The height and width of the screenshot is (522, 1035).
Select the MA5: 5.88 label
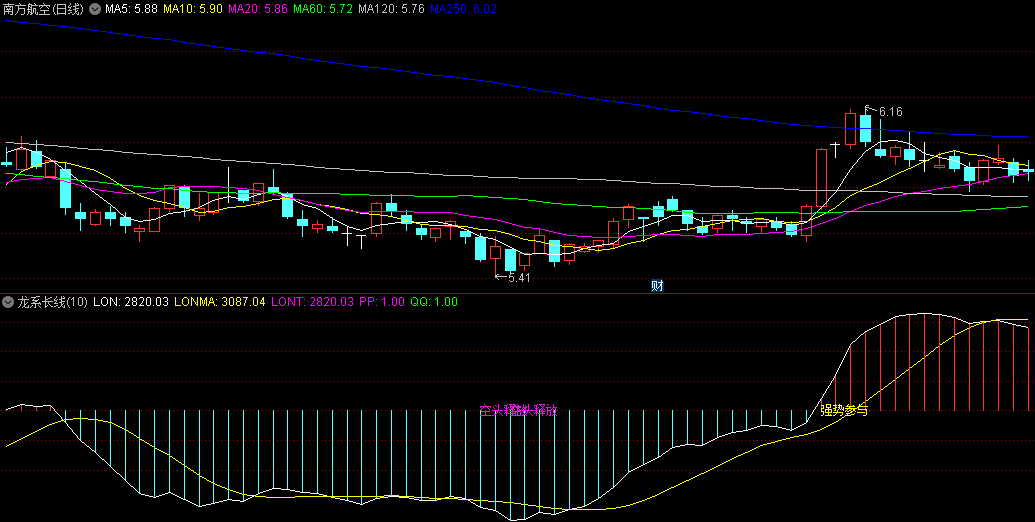pos(131,9)
